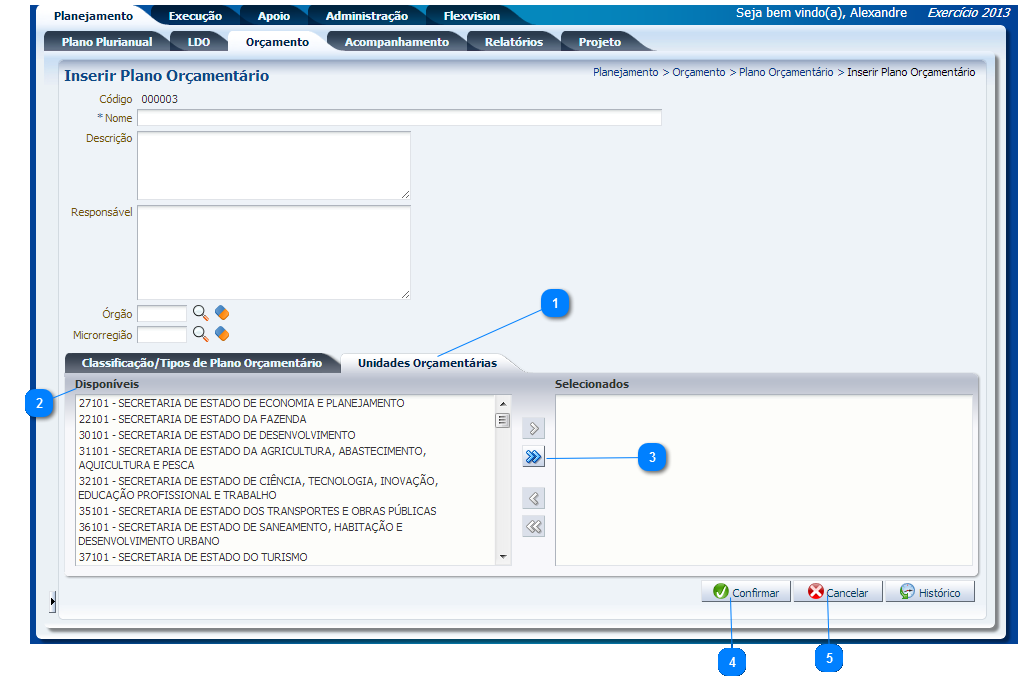Click the Plano Orçamentário breadcrumb link
This screenshot has width=1031, height=685.
coord(785,72)
